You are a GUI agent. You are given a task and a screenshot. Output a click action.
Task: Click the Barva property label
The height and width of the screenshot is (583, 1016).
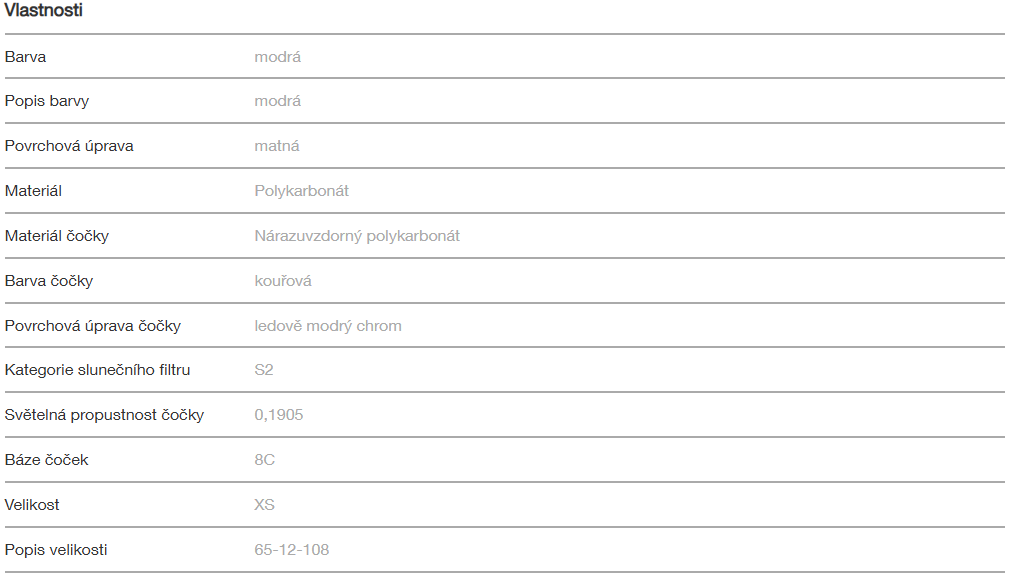click(26, 57)
